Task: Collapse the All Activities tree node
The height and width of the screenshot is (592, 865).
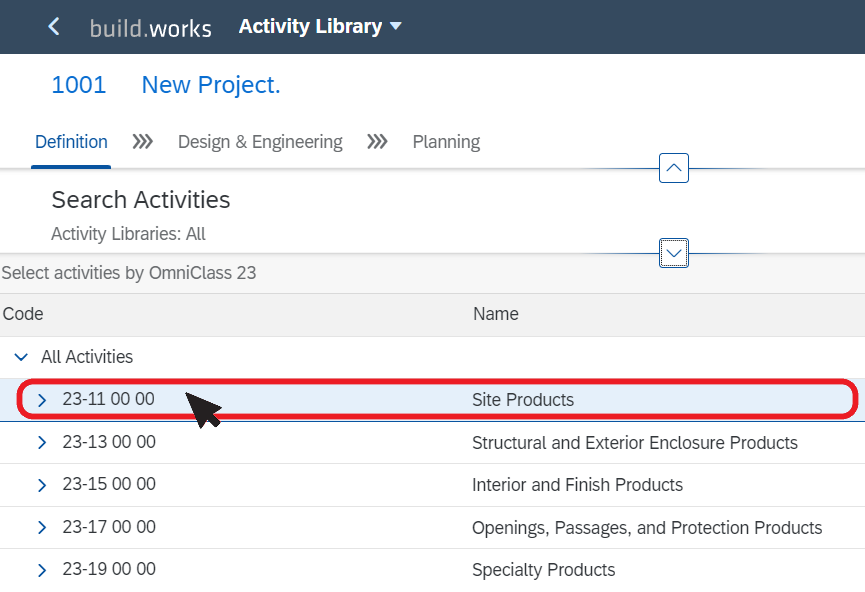Action: tap(21, 357)
